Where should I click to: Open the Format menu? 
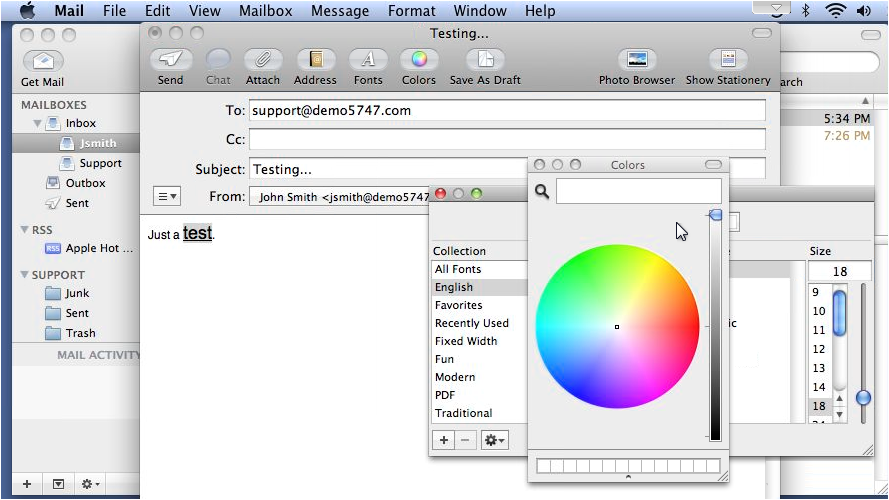pos(412,10)
